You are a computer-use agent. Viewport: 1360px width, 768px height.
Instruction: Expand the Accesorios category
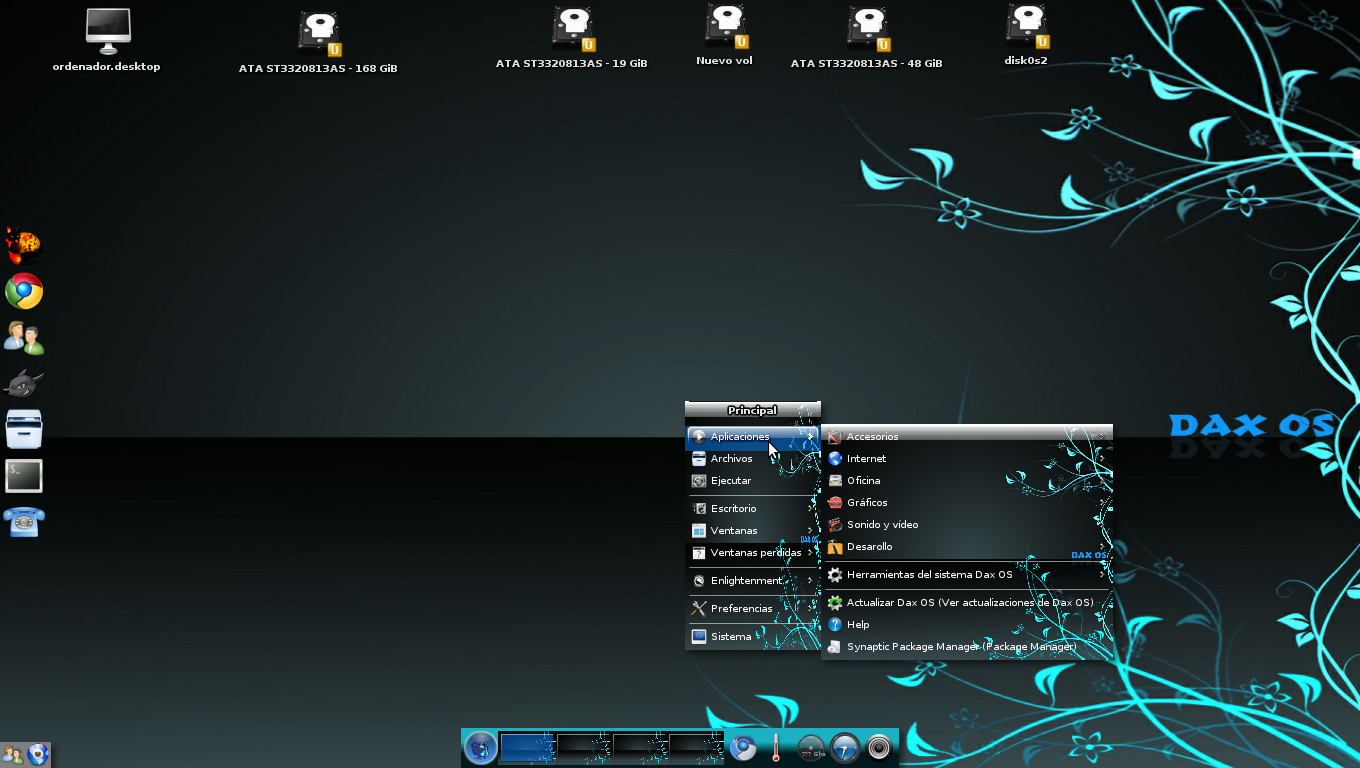click(967, 437)
